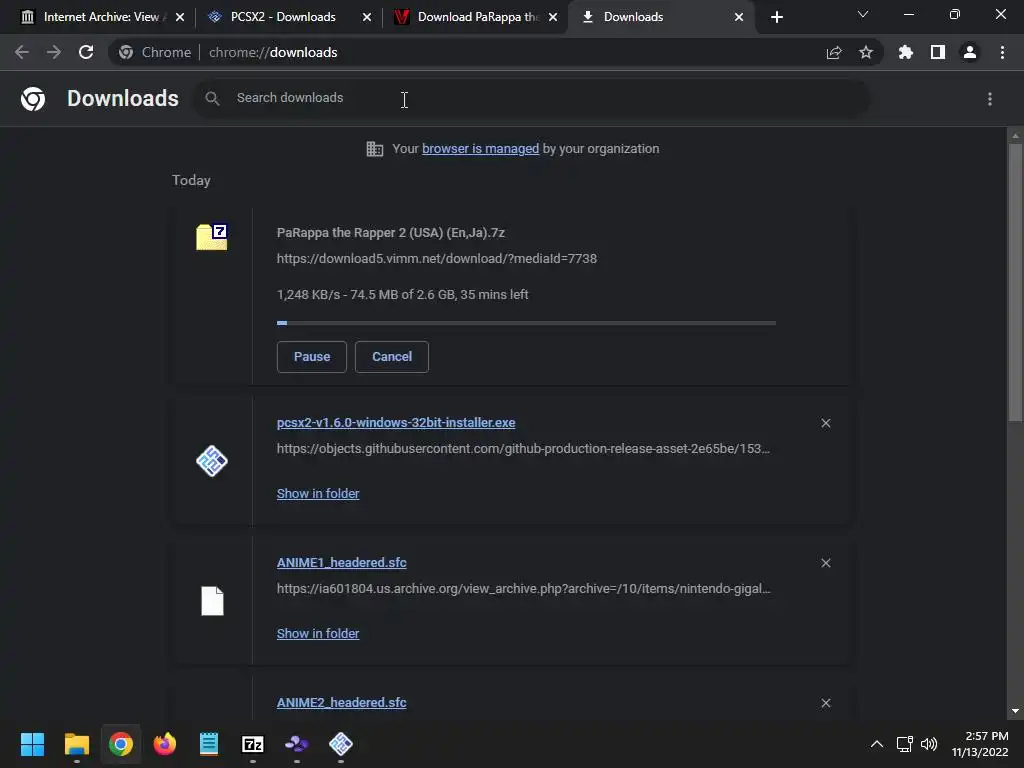
Task: Open the network status tray icon
Action: coord(904,744)
